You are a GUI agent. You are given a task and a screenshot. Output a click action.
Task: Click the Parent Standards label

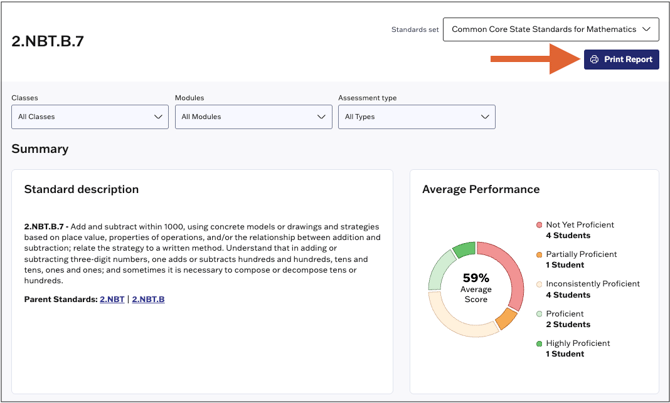coord(61,299)
